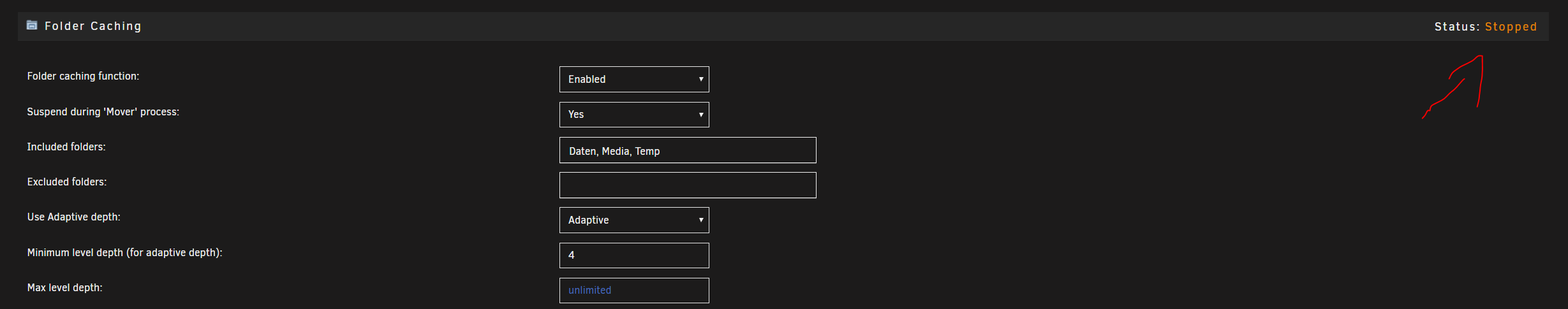Open the Suspend during Mover Yes dropdown

(634, 115)
